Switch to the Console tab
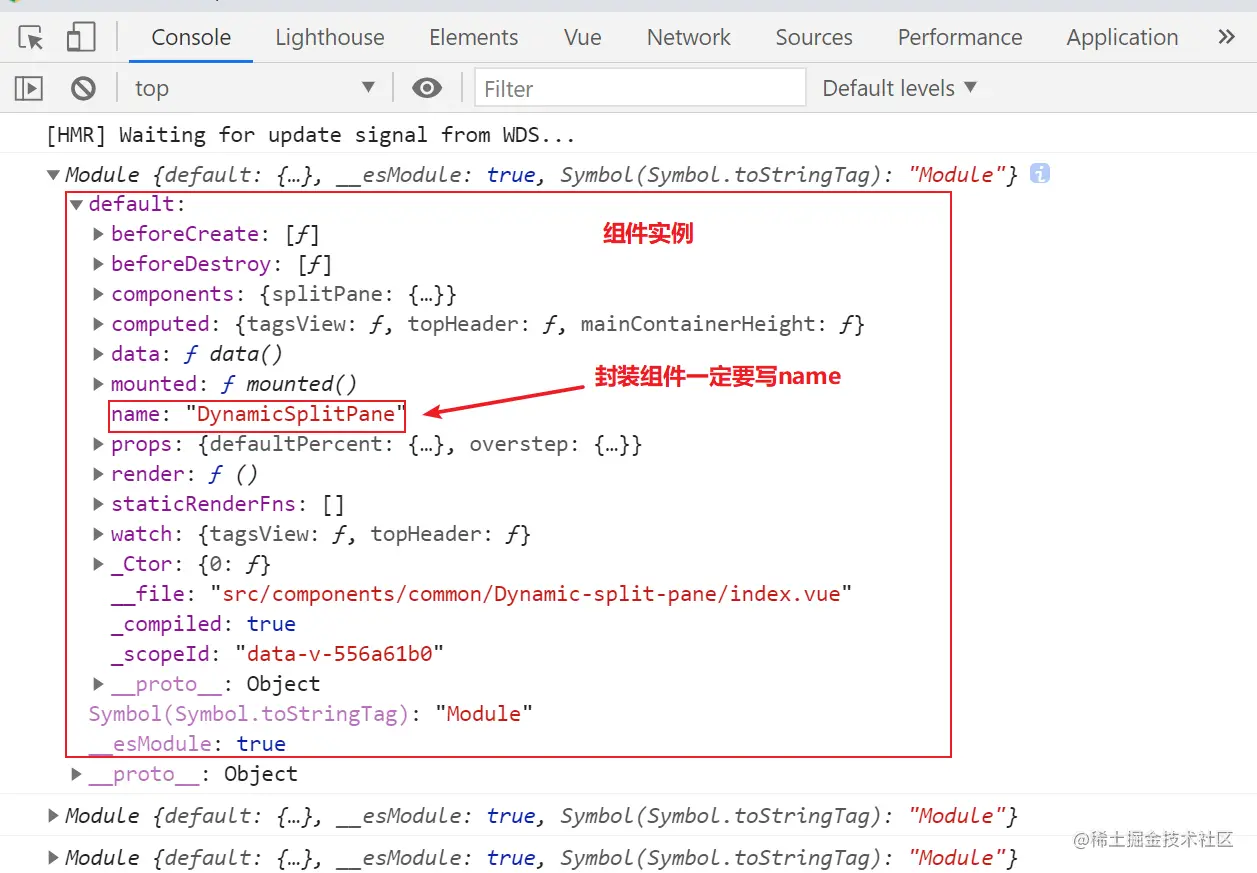The image size is (1257, 873). [191, 37]
